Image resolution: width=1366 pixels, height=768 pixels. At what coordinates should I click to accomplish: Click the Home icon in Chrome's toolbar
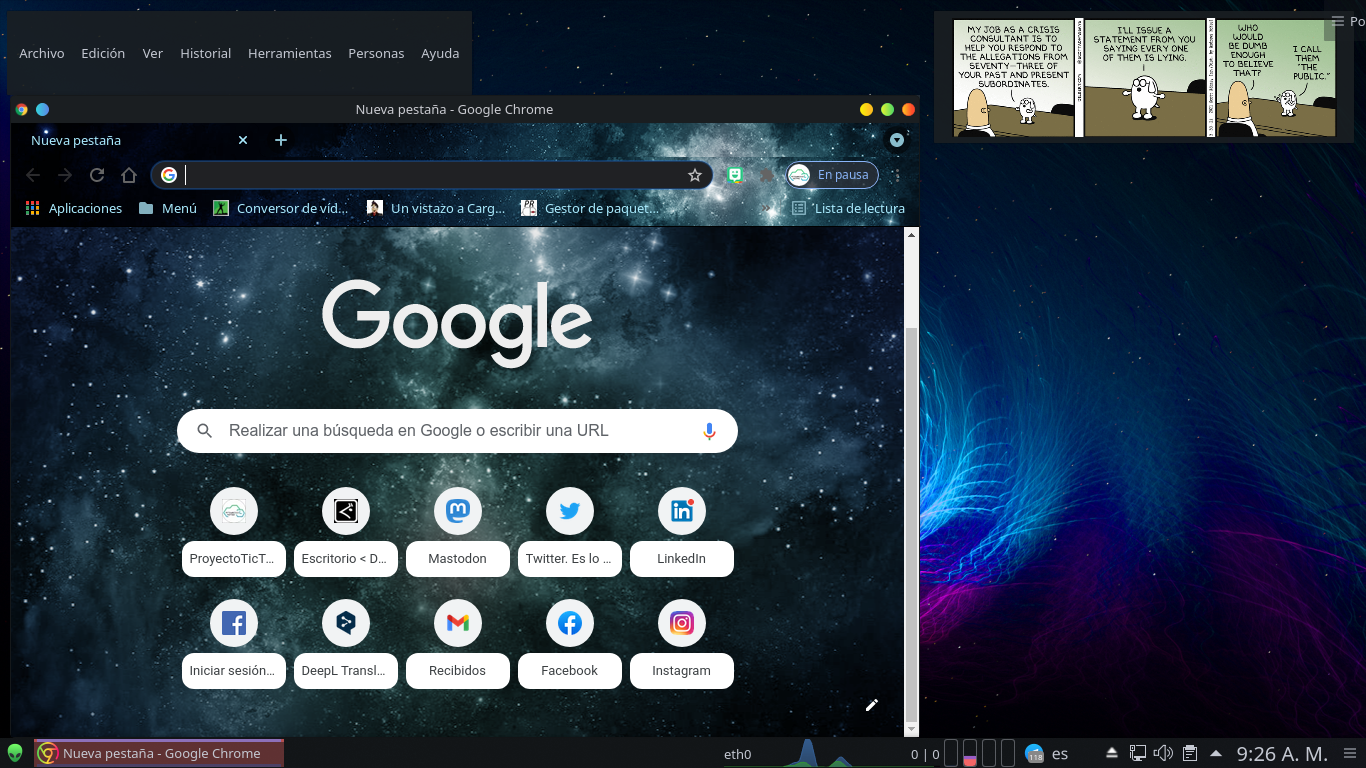pyautogui.click(x=129, y=175)
